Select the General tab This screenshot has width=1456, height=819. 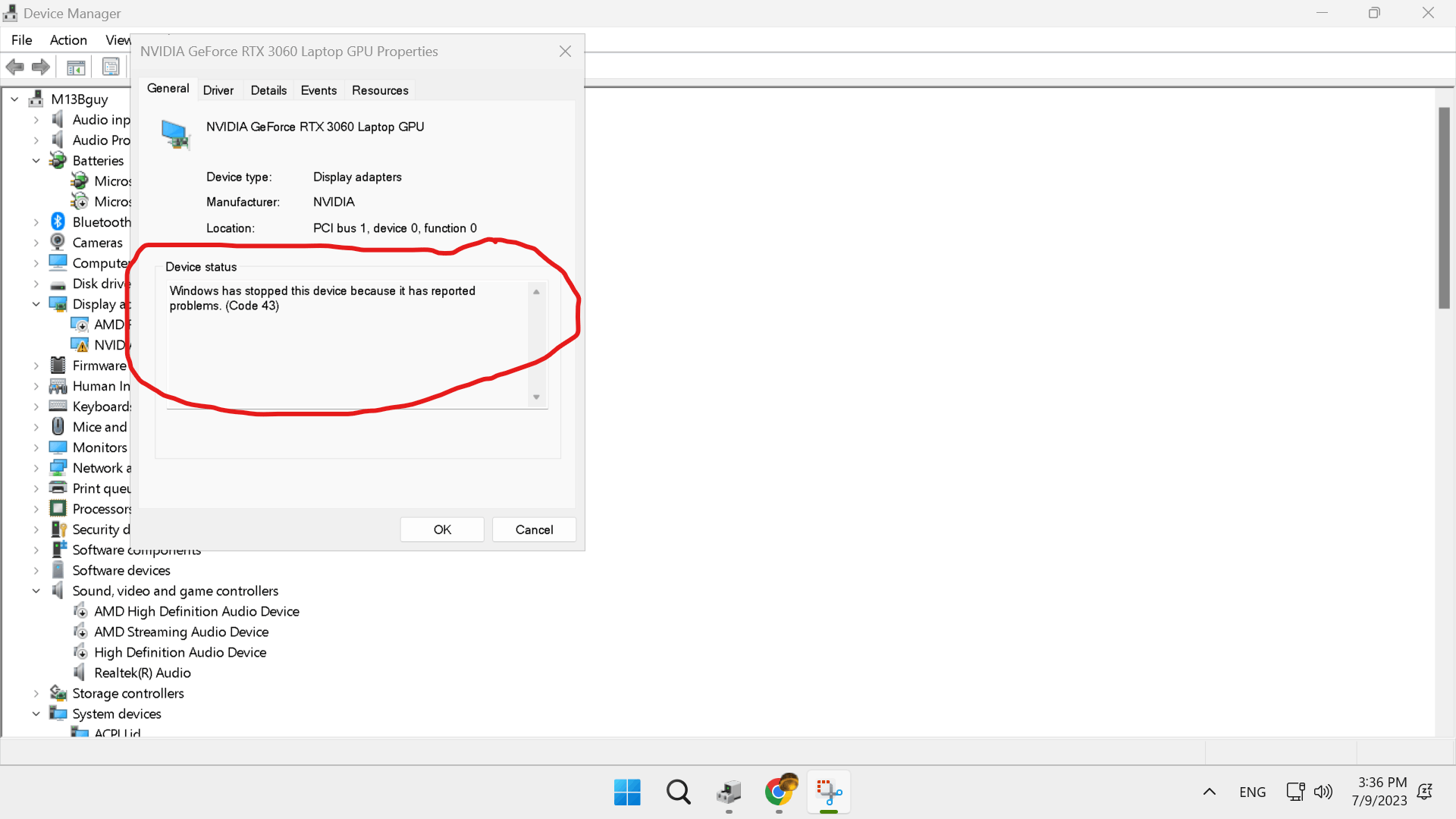point(168,88)
